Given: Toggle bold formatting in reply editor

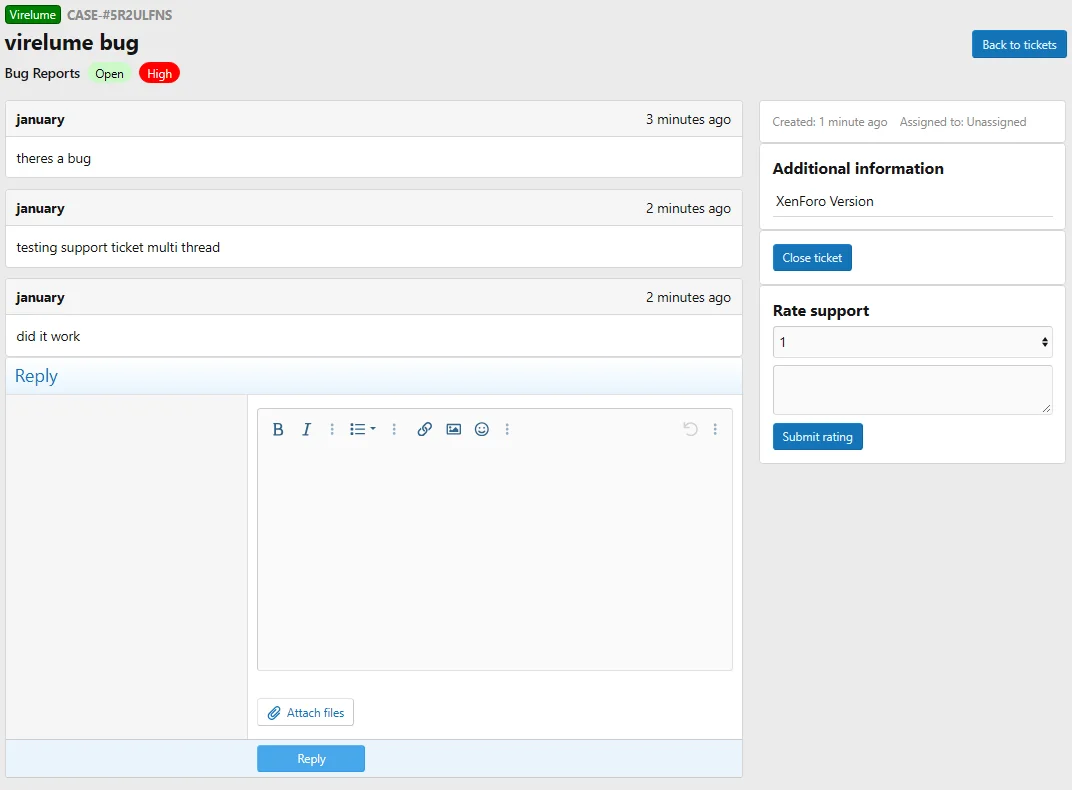Looking at the screenshot, I should (x=278, y=429).
